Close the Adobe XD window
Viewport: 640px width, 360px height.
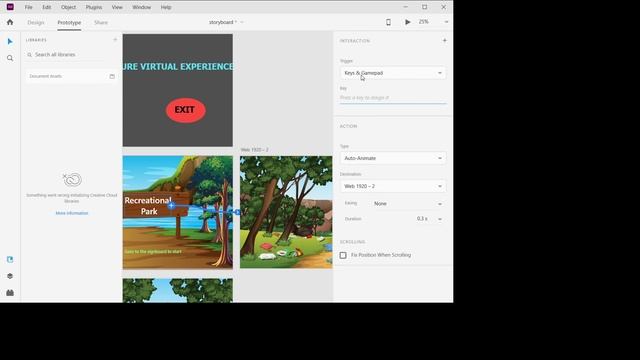click(444, 7)
